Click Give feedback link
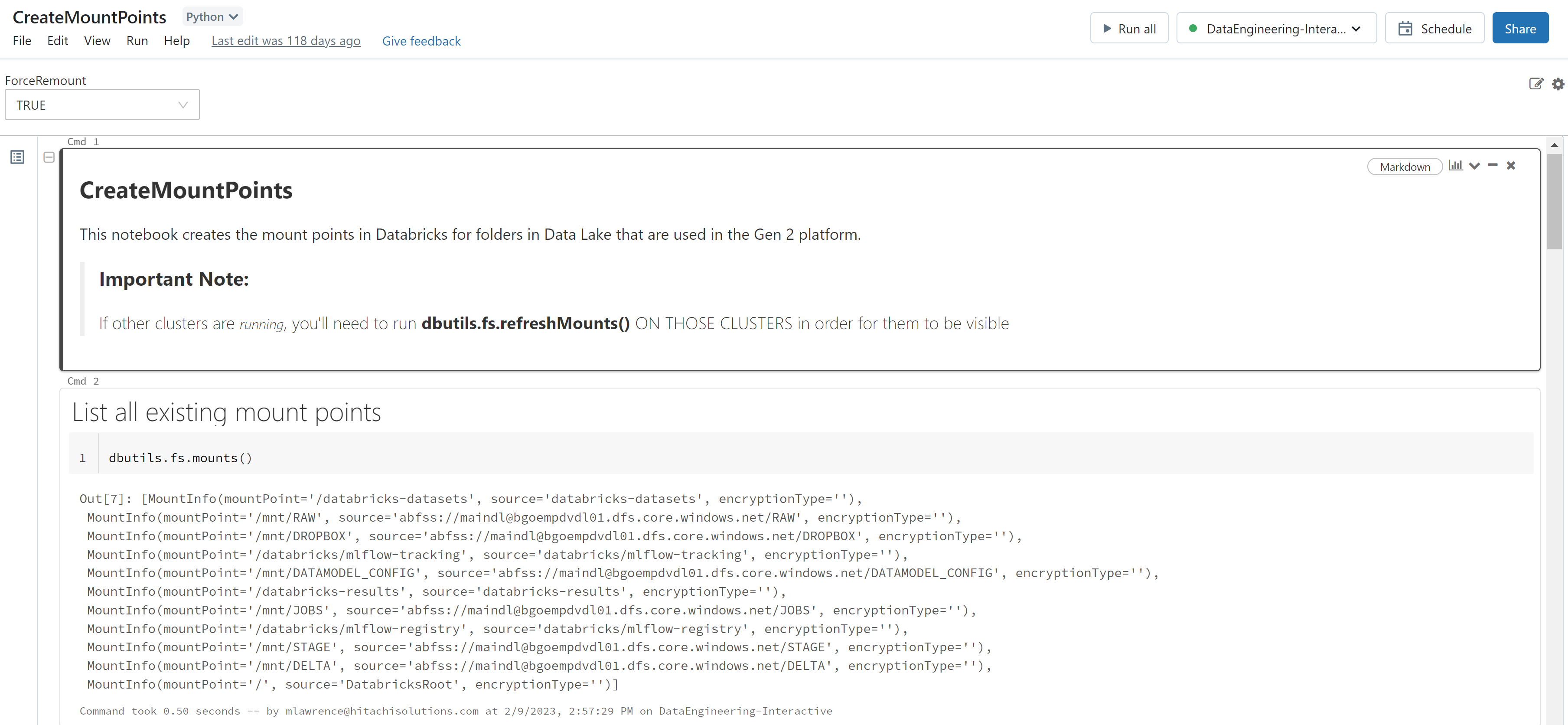 (421, 41)
